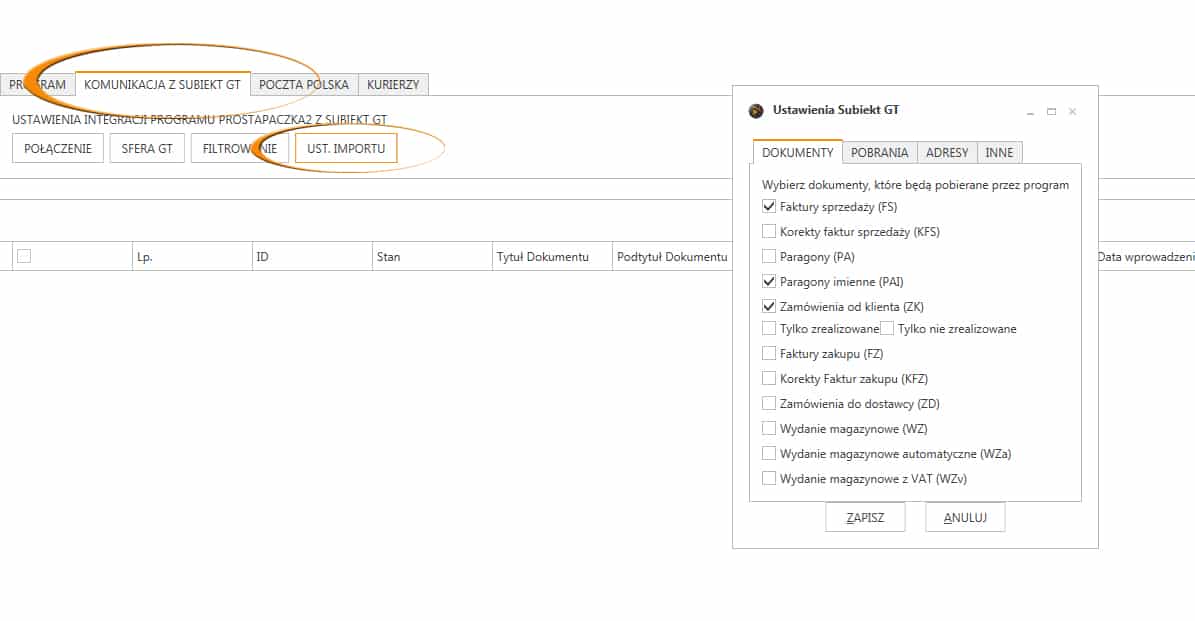Toggle Paragony imienne (PAI) checkbox
Screen dimensions: 1195x621
click(x=769, y=282)
